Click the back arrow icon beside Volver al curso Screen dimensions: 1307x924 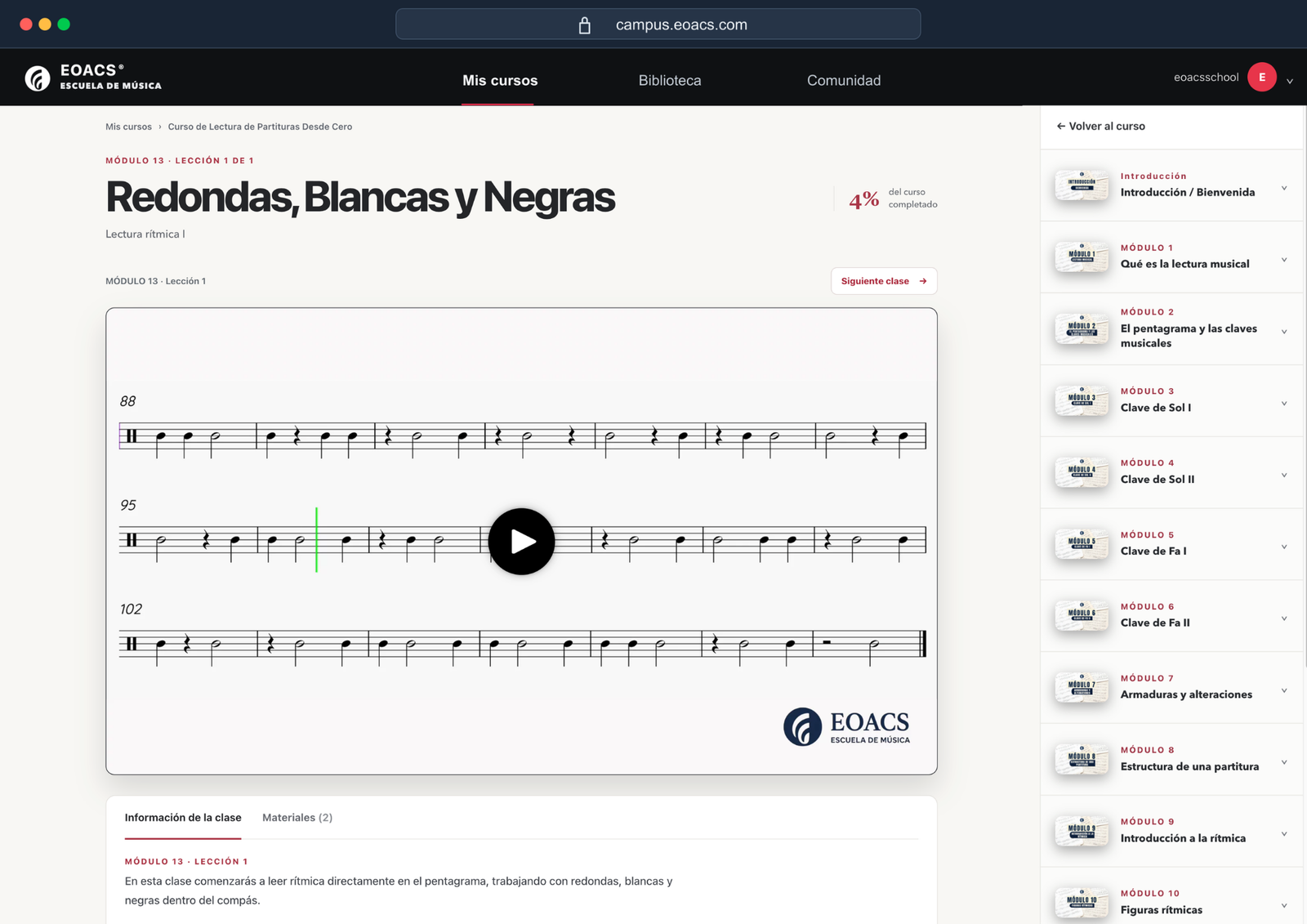point(1060,126)
